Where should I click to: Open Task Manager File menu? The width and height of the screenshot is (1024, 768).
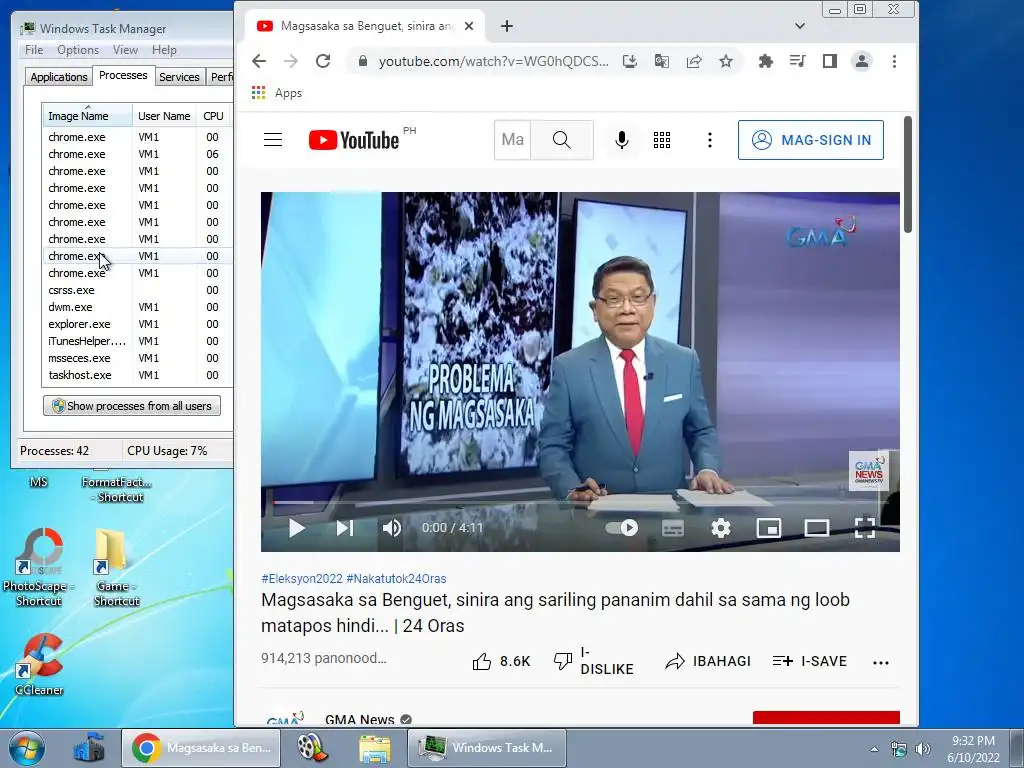[x=34, y=50]
